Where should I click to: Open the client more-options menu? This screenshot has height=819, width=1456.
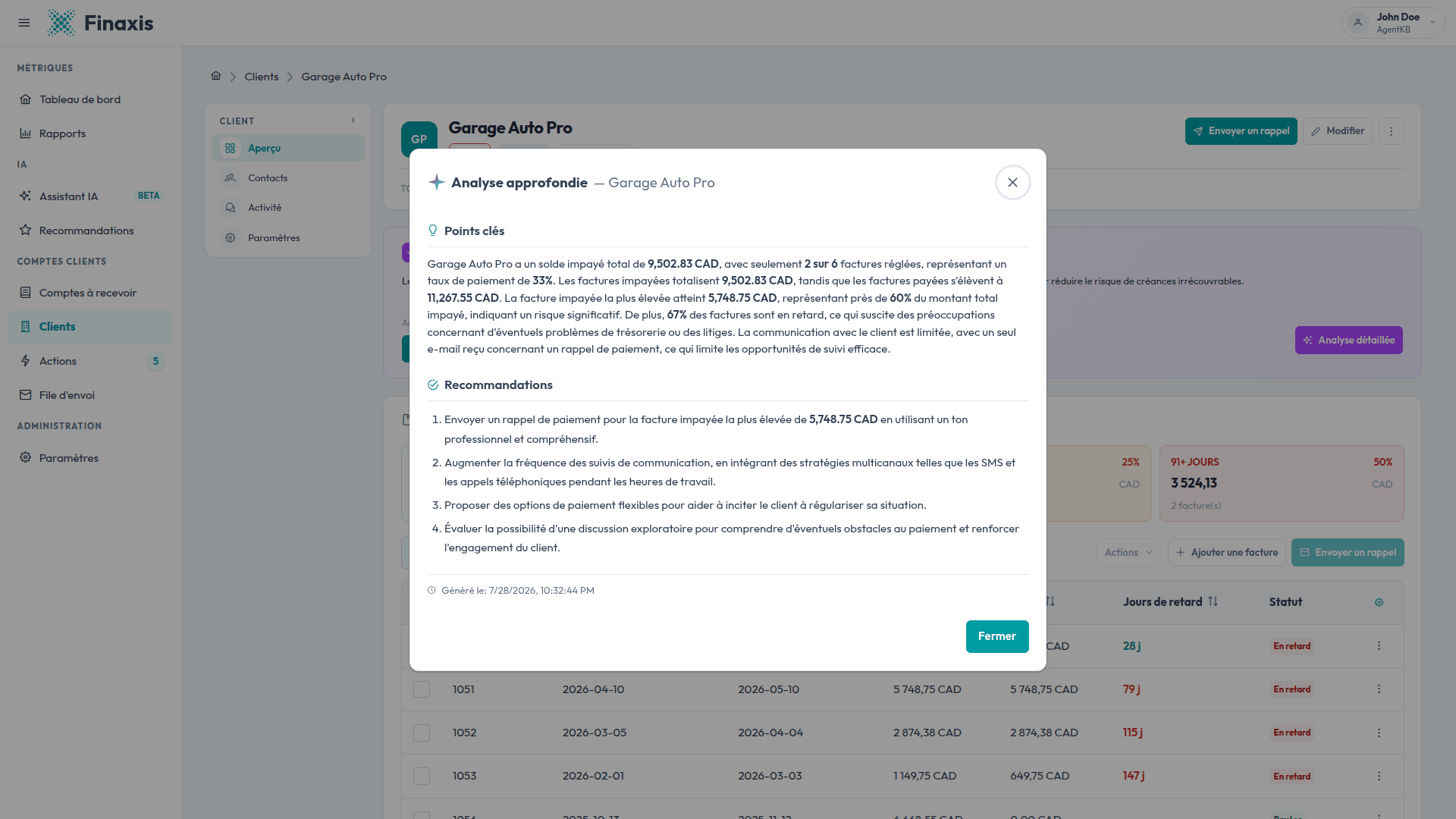(1391, 131)
